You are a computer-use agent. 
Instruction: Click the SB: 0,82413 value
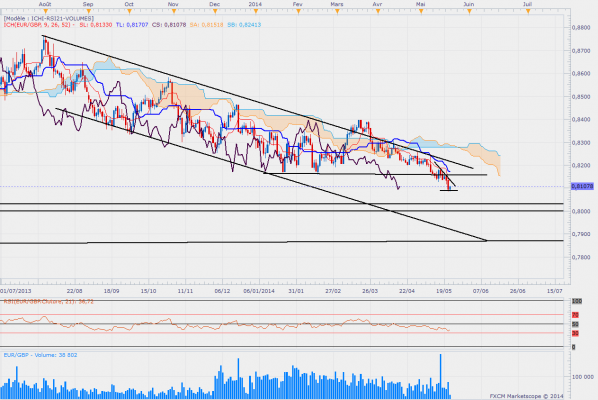[x=244, y=25]
